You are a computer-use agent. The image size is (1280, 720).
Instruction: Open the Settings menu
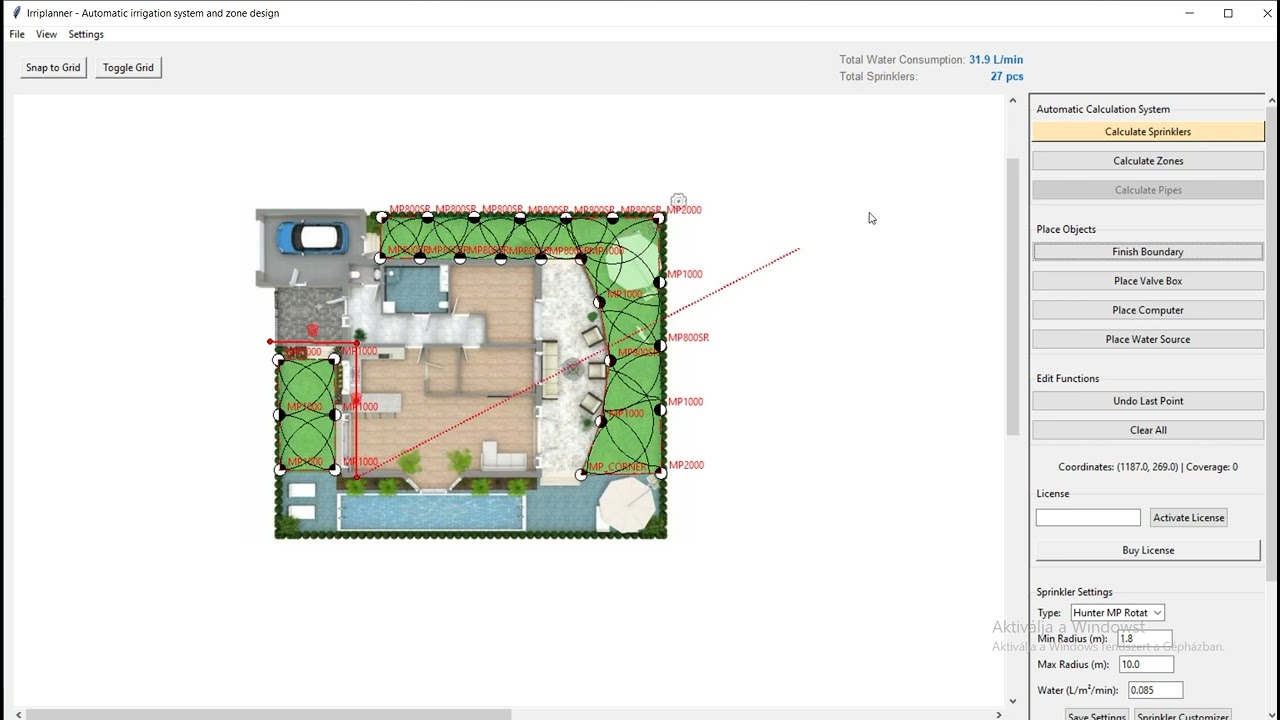(86, 34)
